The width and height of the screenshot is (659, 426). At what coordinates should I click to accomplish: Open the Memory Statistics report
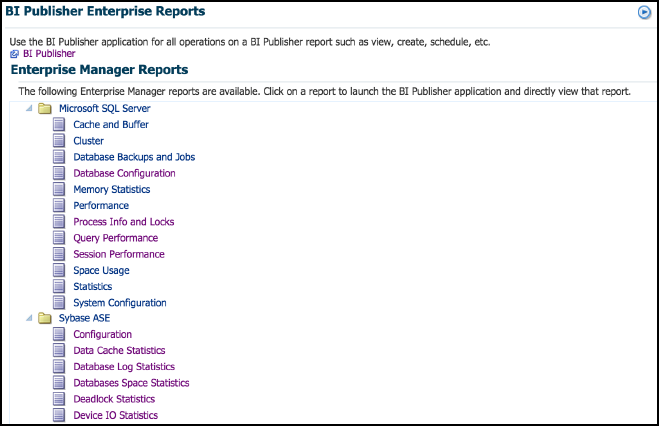(x=112, y=189)
